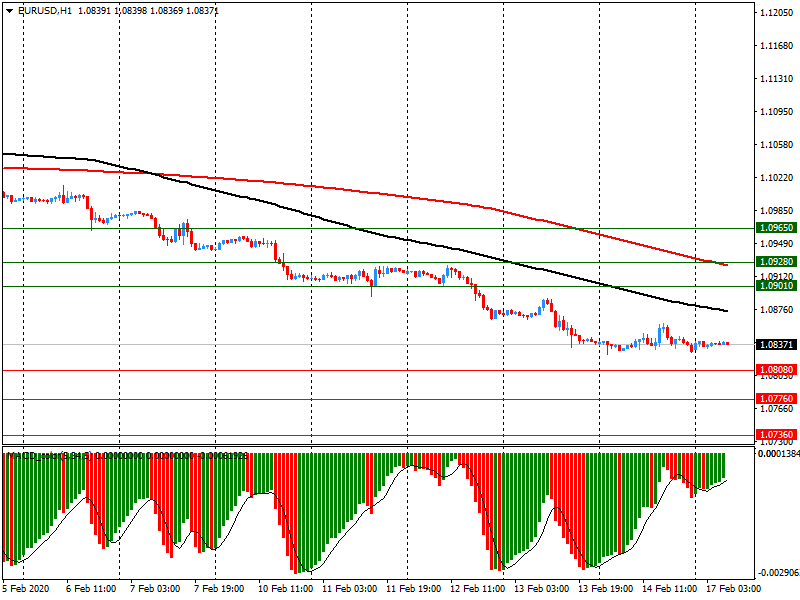This screenshot has height=600, width=800.
Task: Click the OHLC values 1.08391 in header
Action: [97, 10]
